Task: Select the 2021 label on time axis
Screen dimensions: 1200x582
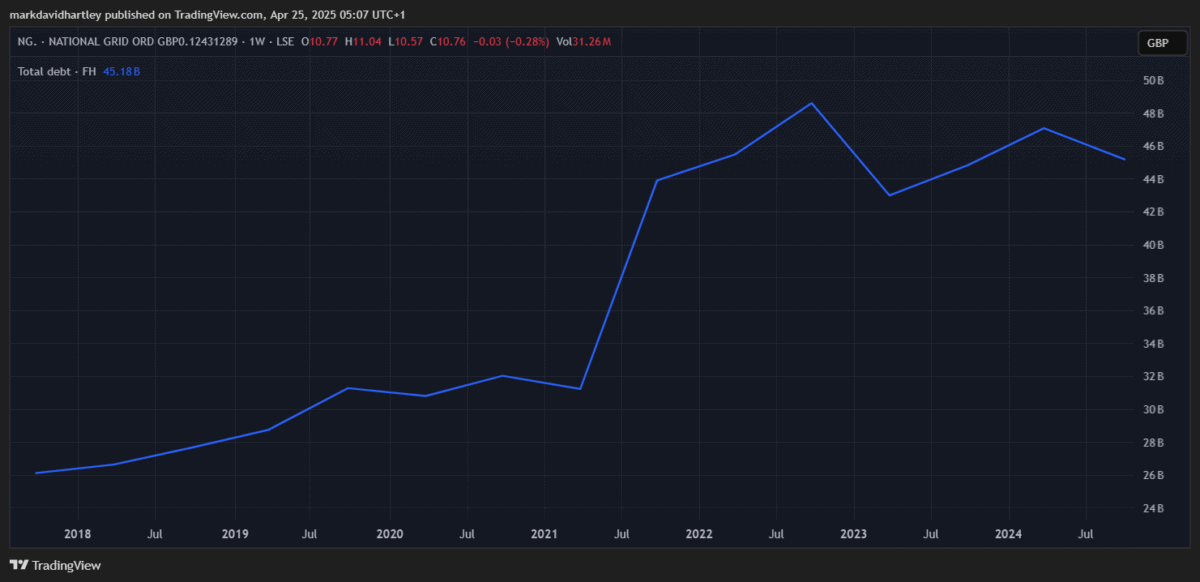Action: [x=544, y=535]
